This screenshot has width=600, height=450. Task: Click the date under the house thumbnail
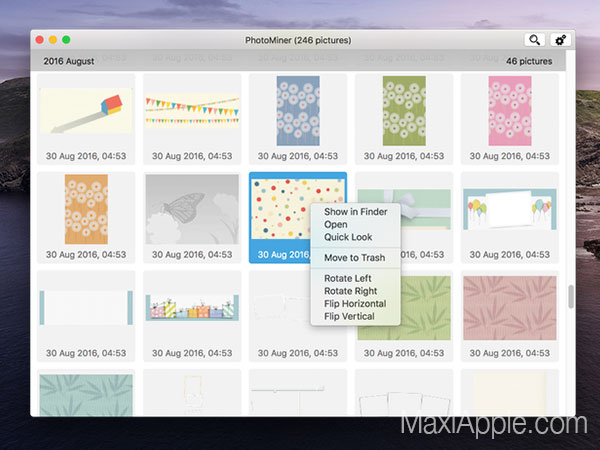86,156
